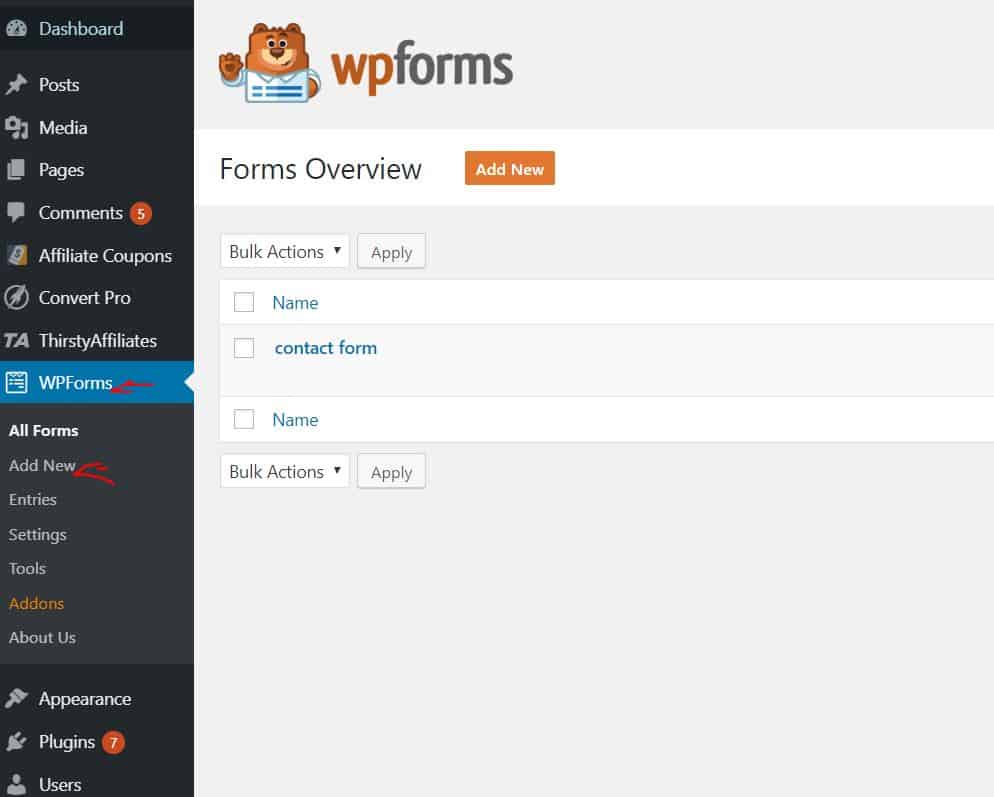Open Tools under WPForms
The image size is (994, 797).
27,569
